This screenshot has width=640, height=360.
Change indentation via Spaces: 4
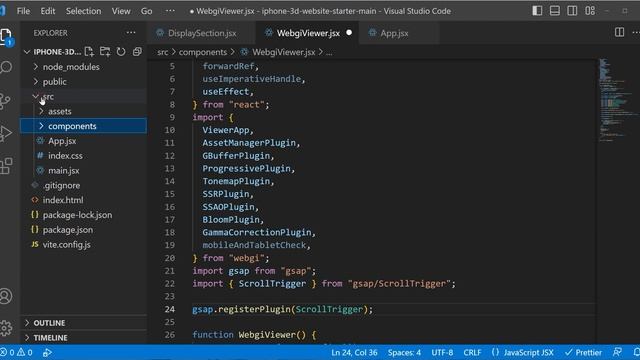point(404,352)
